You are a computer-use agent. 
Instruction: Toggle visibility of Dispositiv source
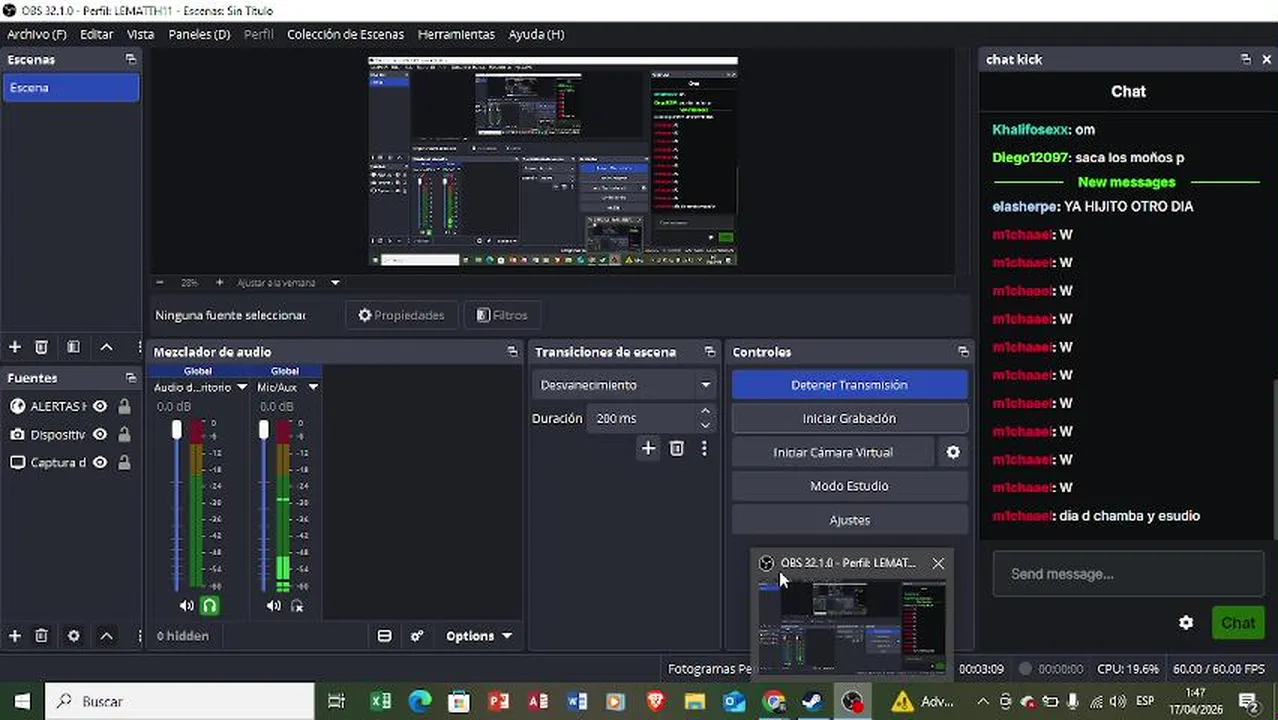coord(100,434)
